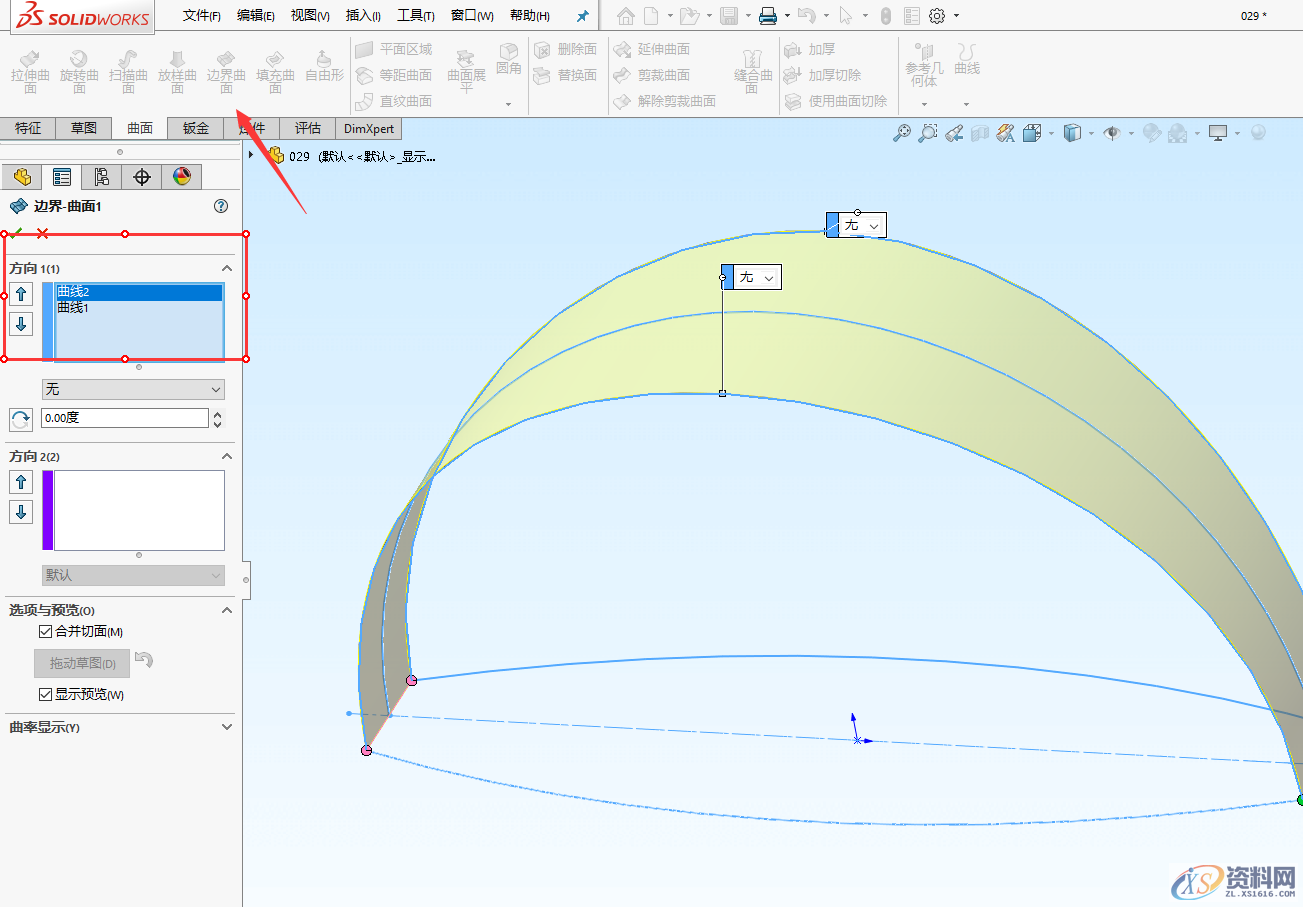
Task: Open the 插入 menu
Action: pyautogui.click(x=363, y=15)
